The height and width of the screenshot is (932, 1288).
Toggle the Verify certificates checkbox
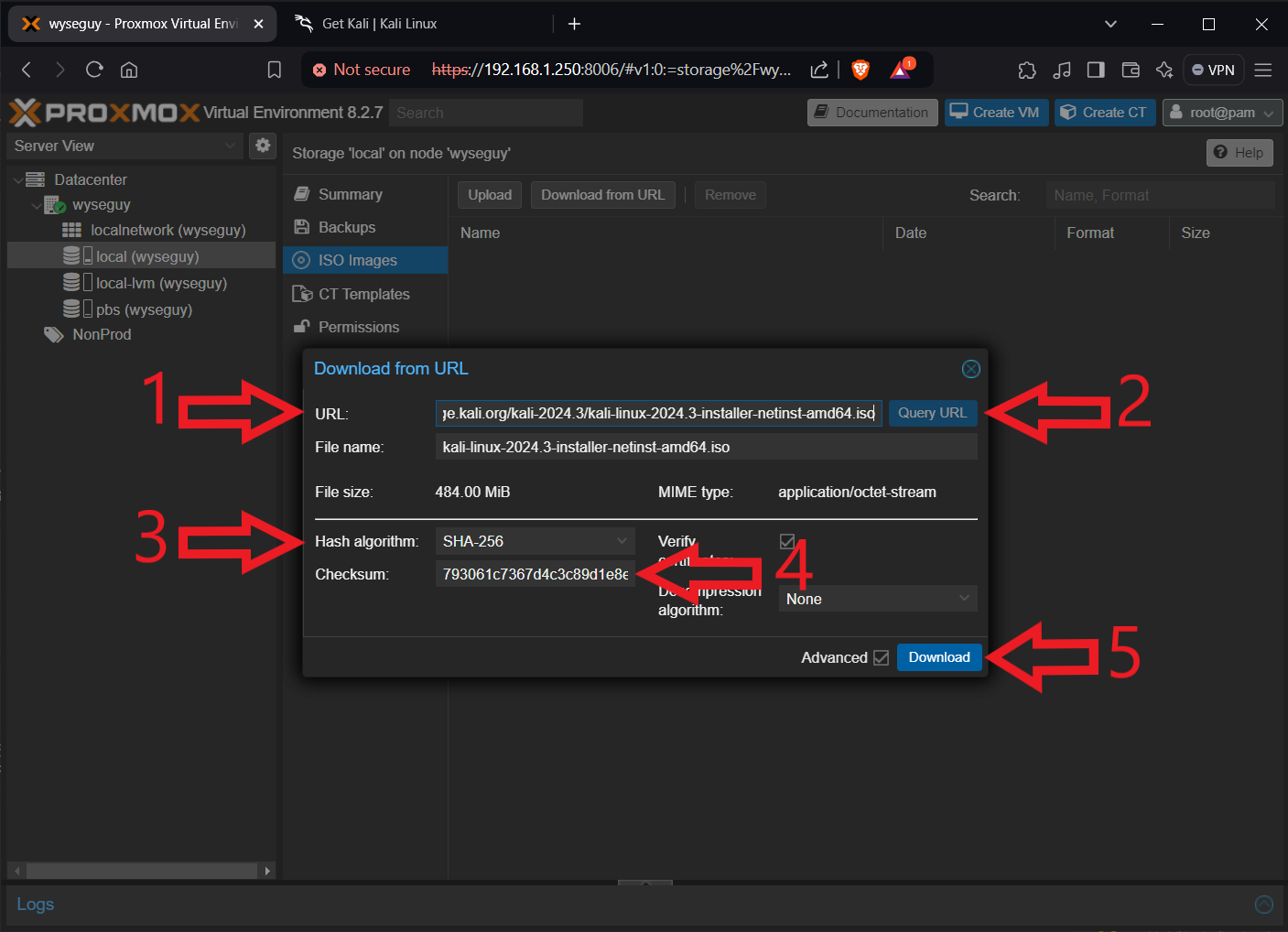pyautogui.click(x=787, y=541)
